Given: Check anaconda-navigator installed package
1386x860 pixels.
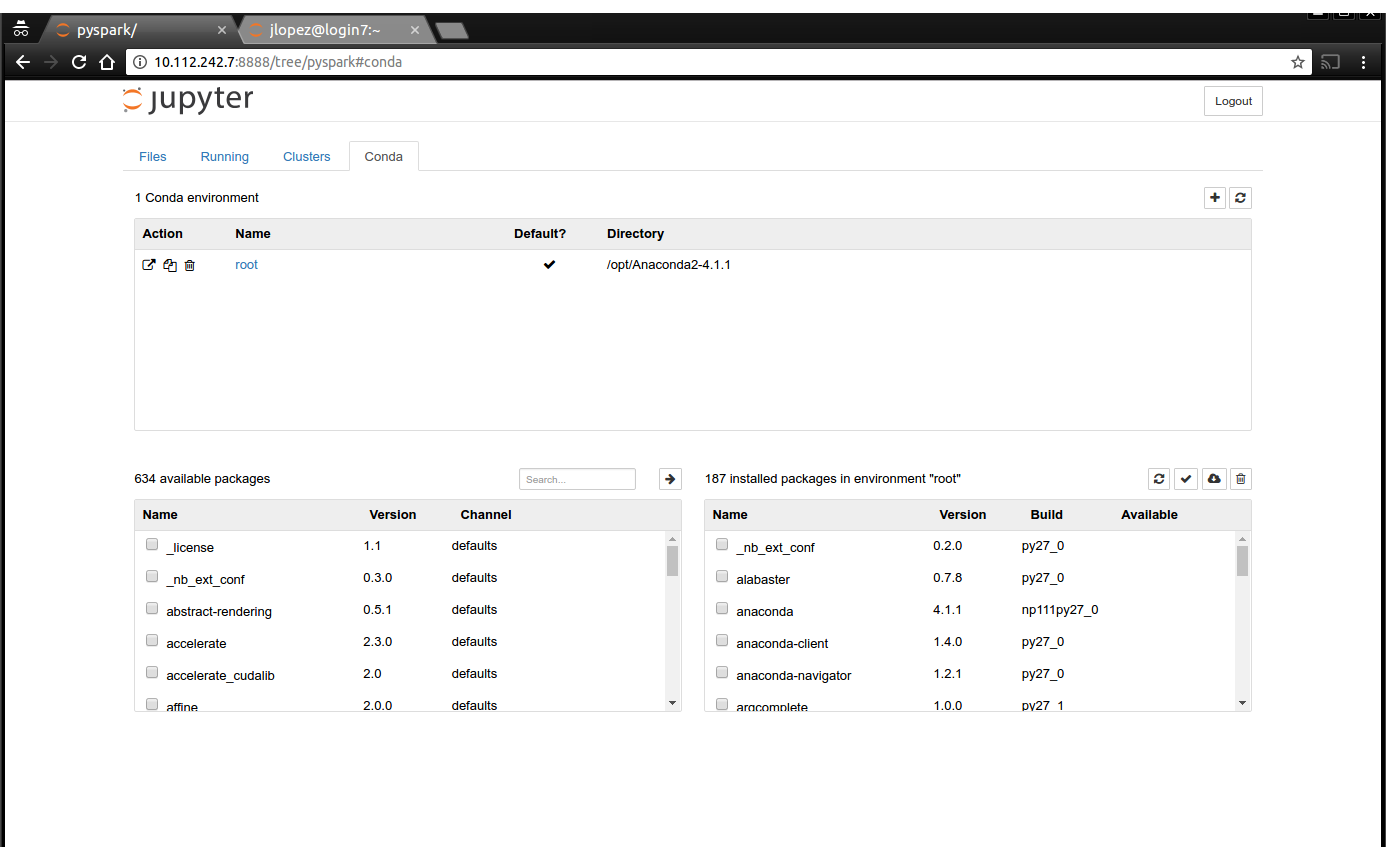Looking at the screenshot, I should coord(722,673).
